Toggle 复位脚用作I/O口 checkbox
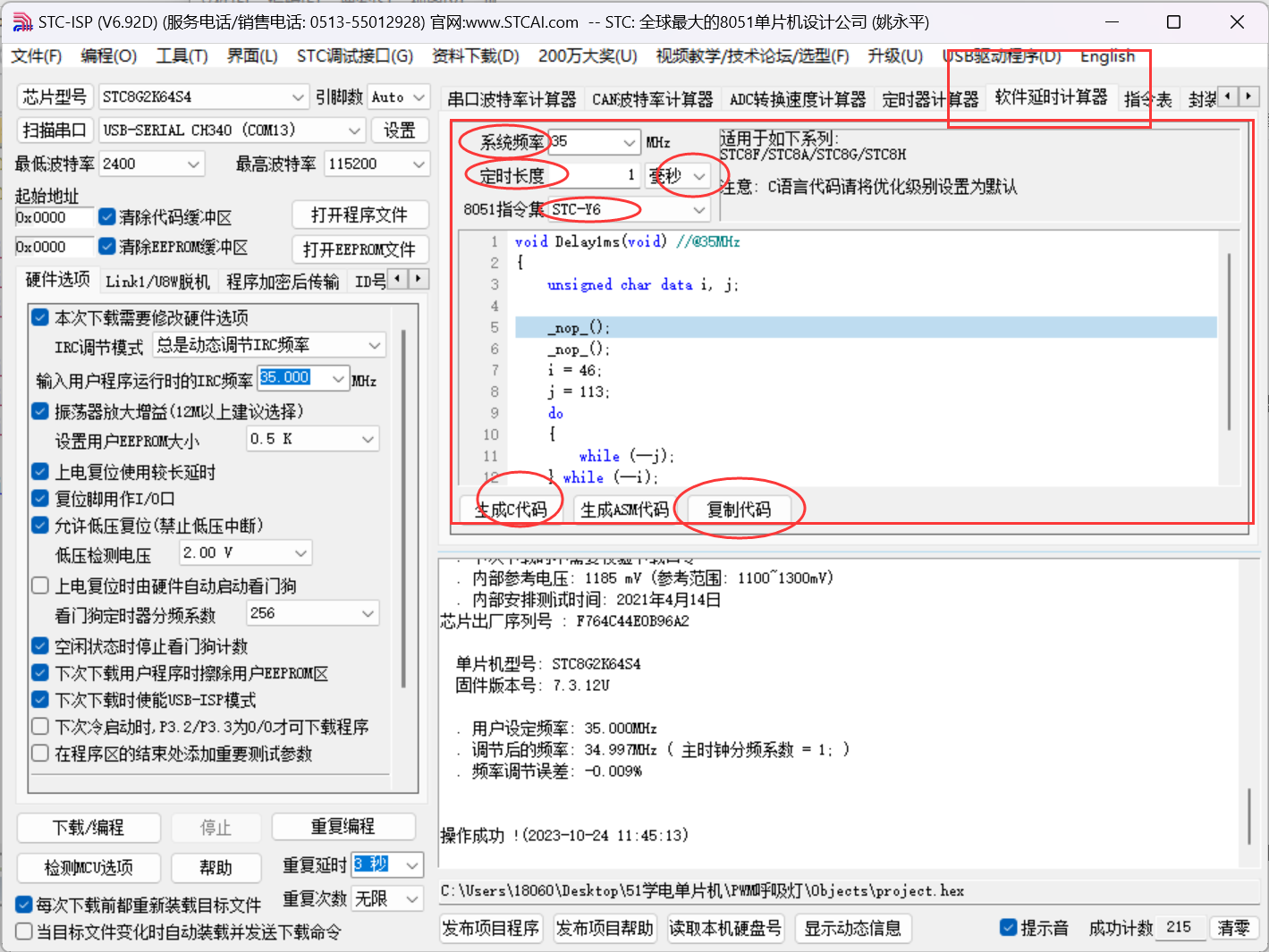The image size is (1269, 952). pos(40,498)
